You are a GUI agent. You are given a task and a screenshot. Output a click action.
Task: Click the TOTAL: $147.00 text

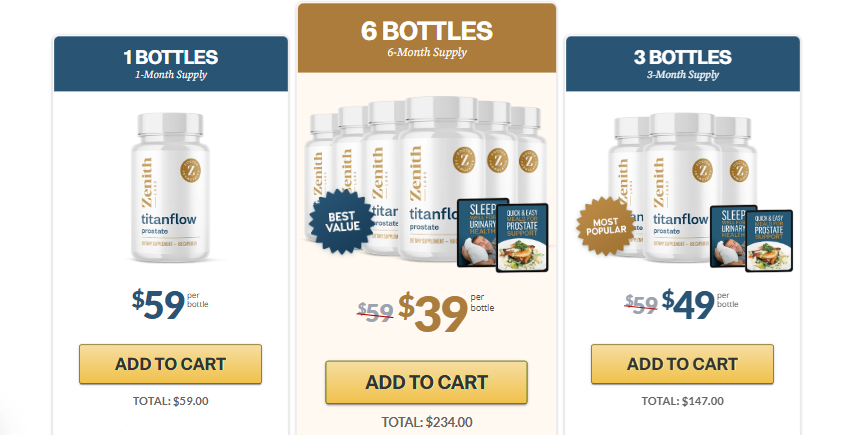(682, 401)
